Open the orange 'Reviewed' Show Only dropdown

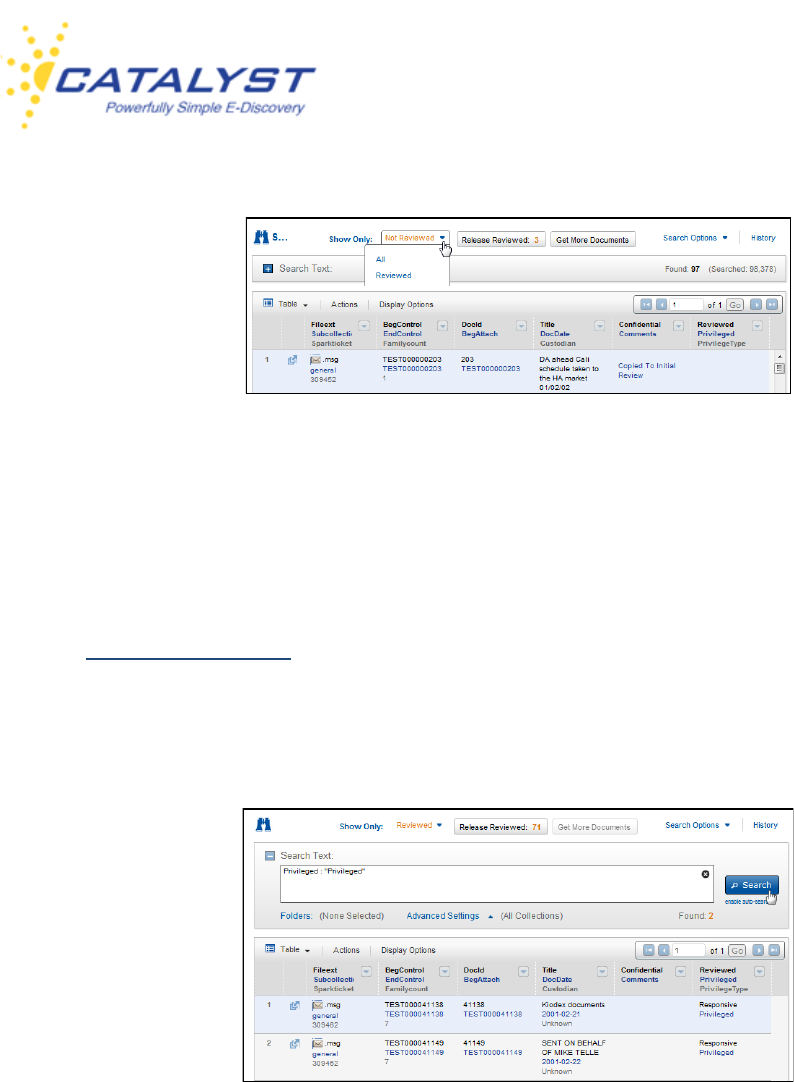click(x=419, y=825)
